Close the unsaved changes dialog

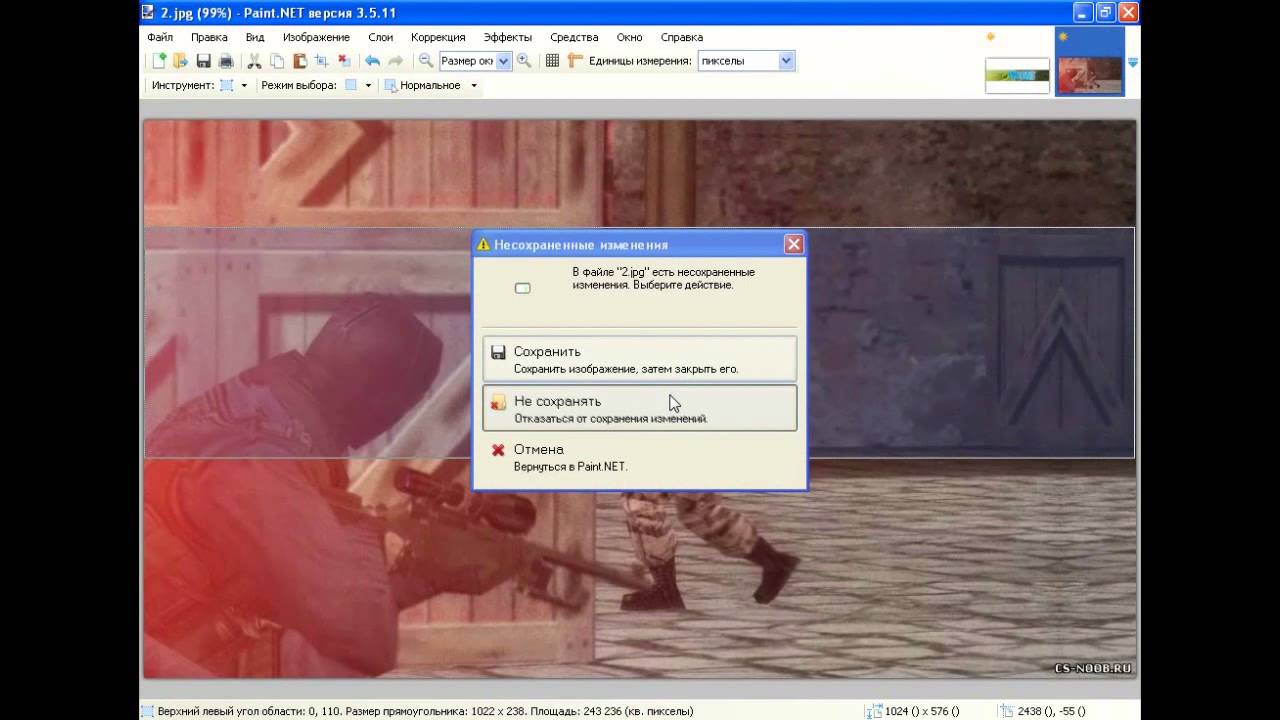click(x=793, y=244)
